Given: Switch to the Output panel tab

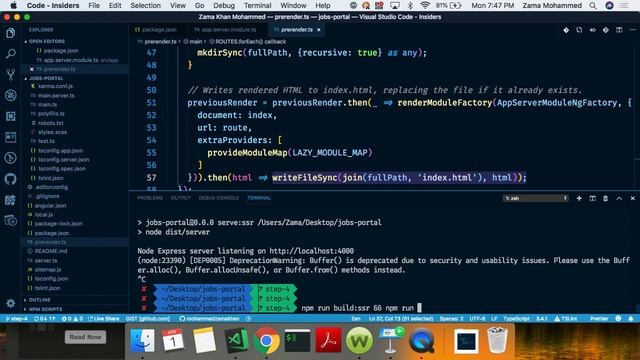Looking at the screenshot, I should coord(180,198).
